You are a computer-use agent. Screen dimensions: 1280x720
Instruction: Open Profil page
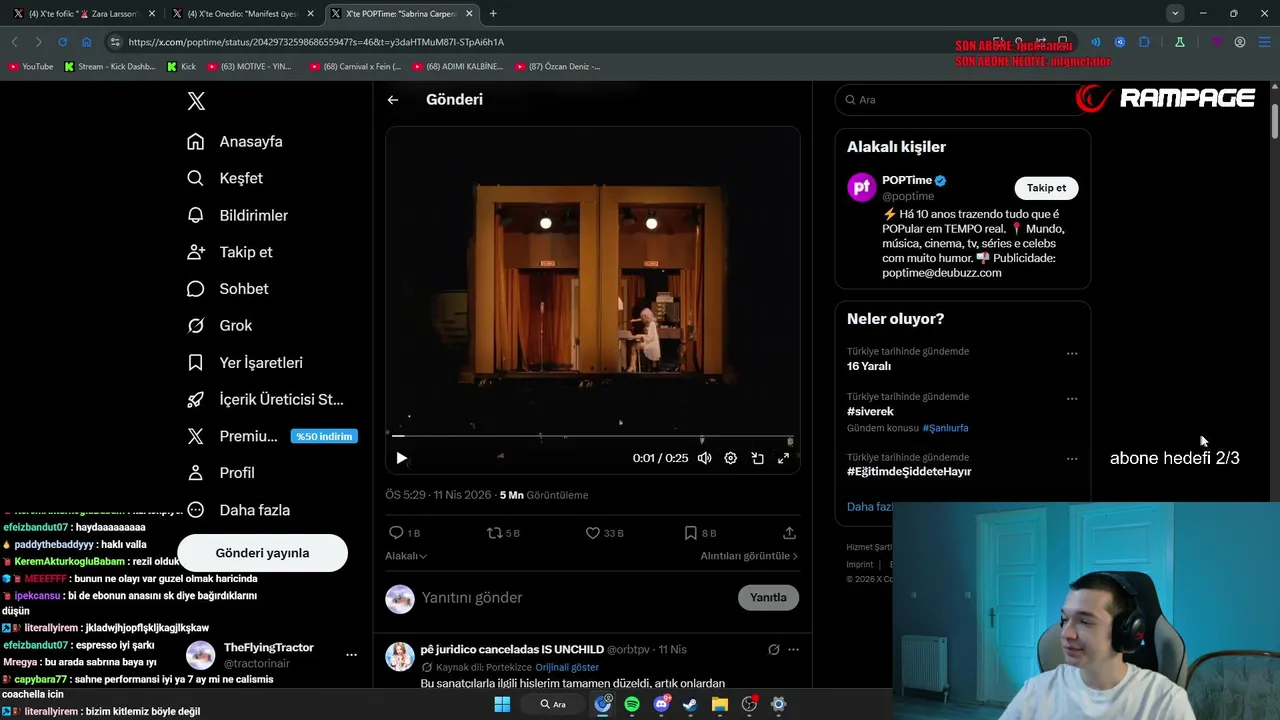(221, 473)
